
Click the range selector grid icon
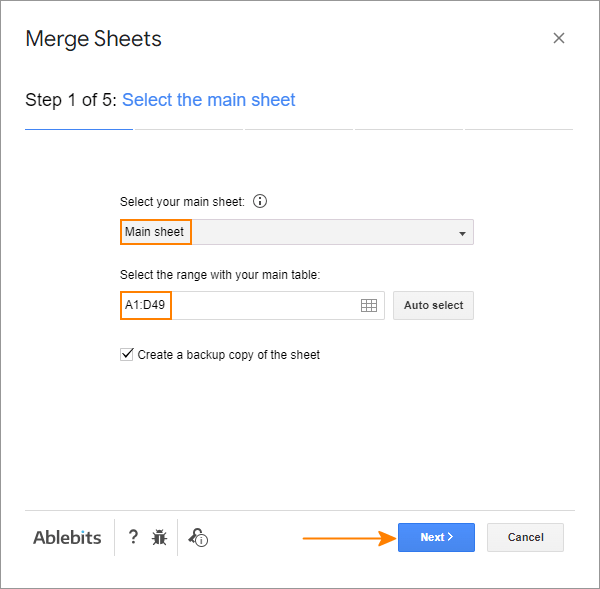(x=369, y=305)
